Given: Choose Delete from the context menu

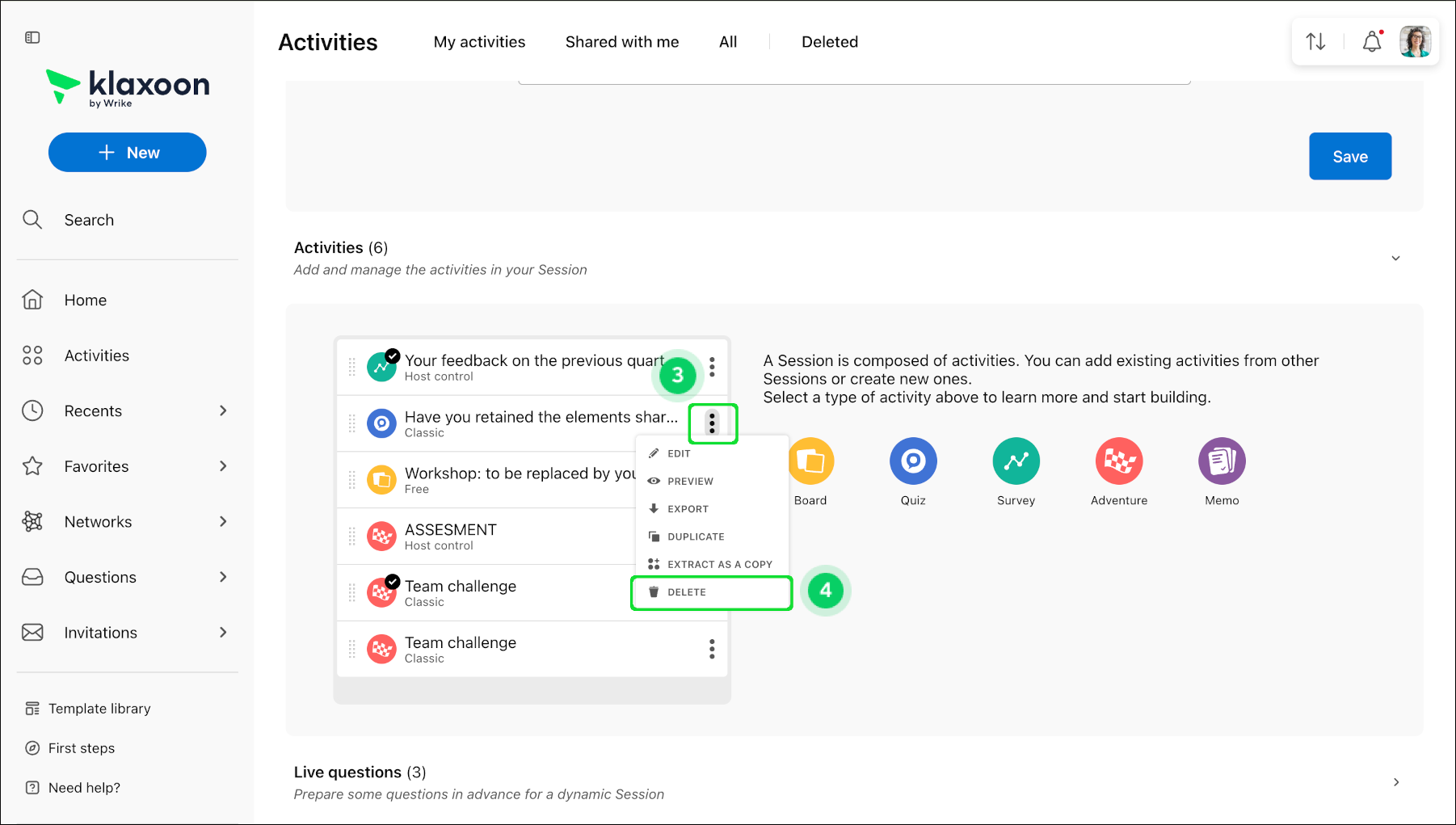Looking at the screenshot, I should 711,592.
